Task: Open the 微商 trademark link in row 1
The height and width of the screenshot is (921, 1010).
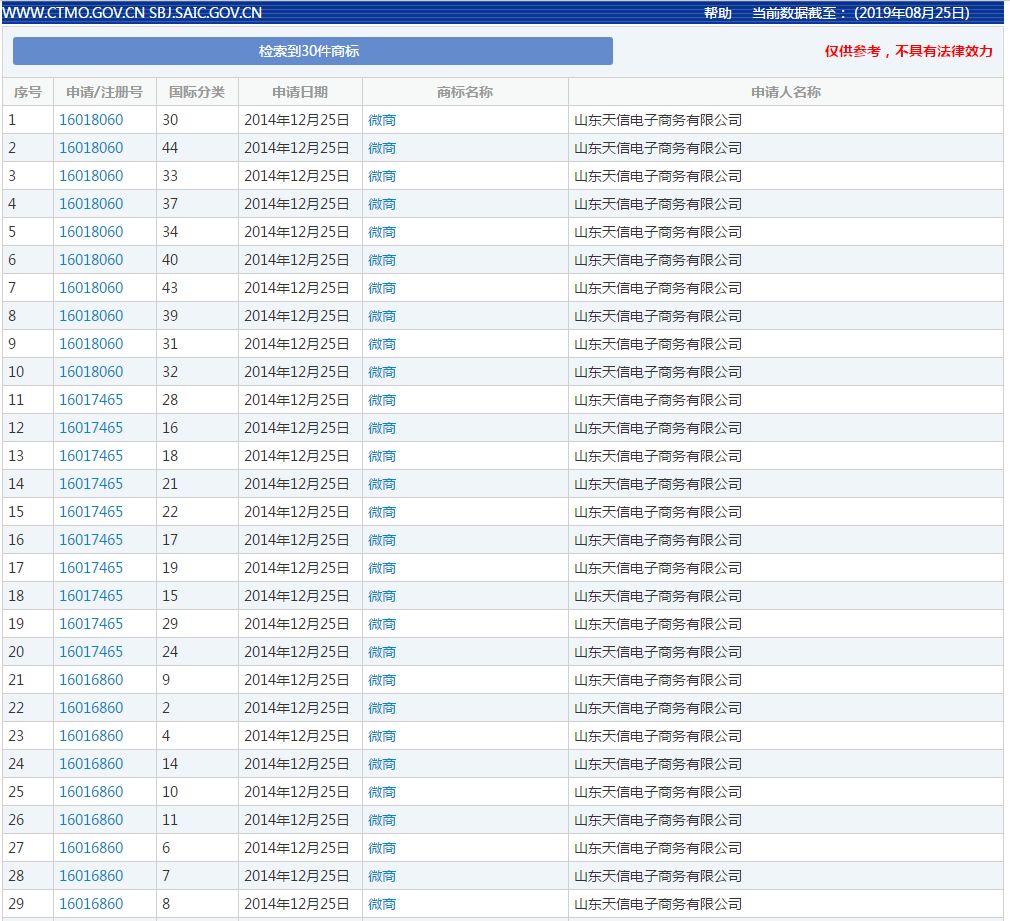Action: (382, 120)
